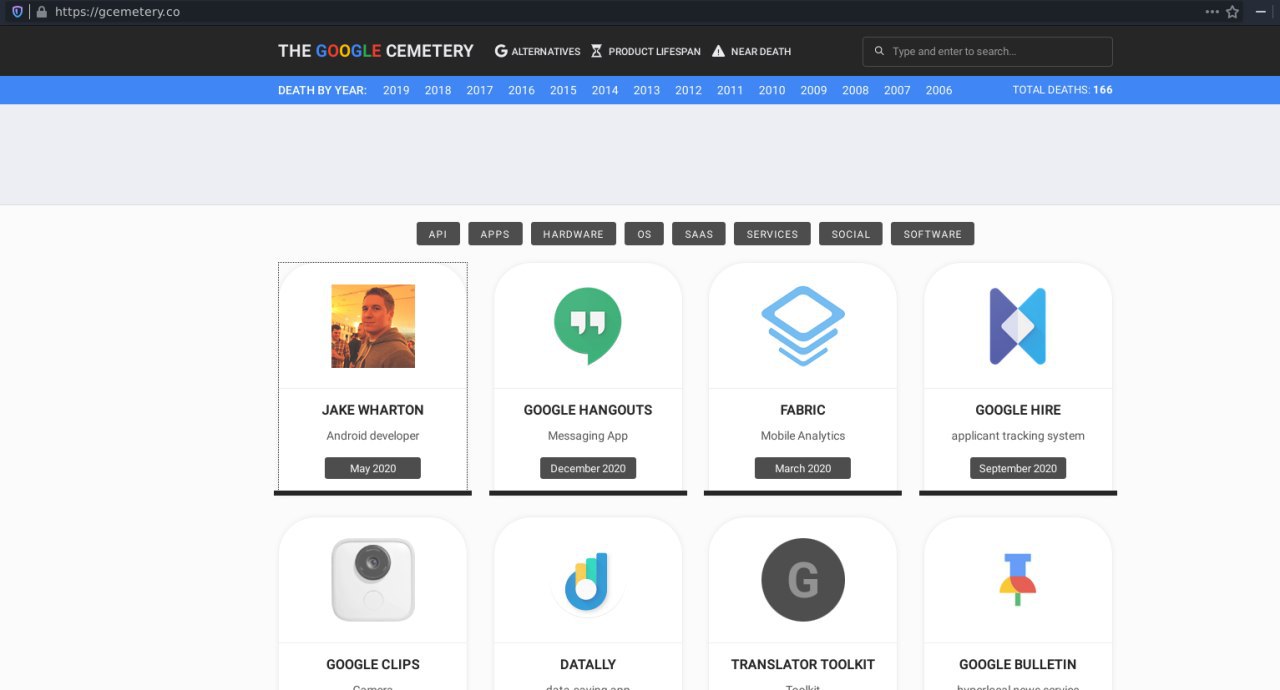Filter by the OS category

point(644,234)
